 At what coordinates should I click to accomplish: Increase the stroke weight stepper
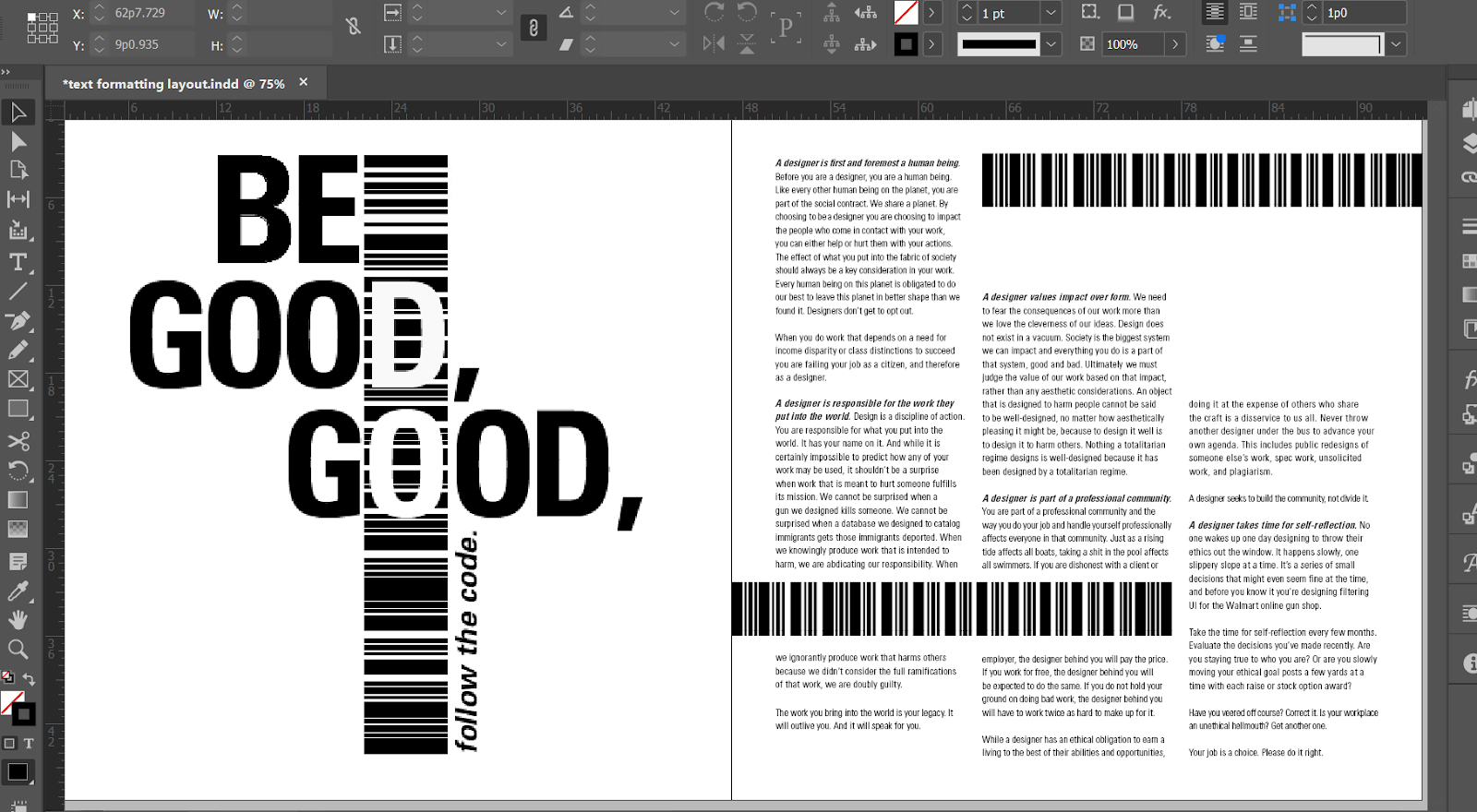coord(967,8)
